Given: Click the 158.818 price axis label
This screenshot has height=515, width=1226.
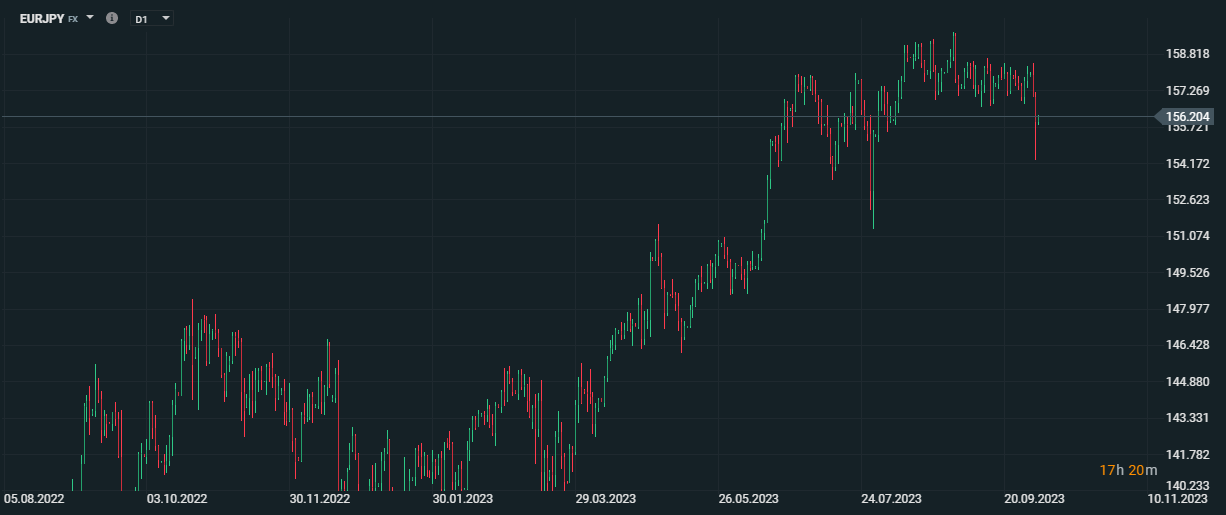Looking at the screenshot, I should [1187, 54].
